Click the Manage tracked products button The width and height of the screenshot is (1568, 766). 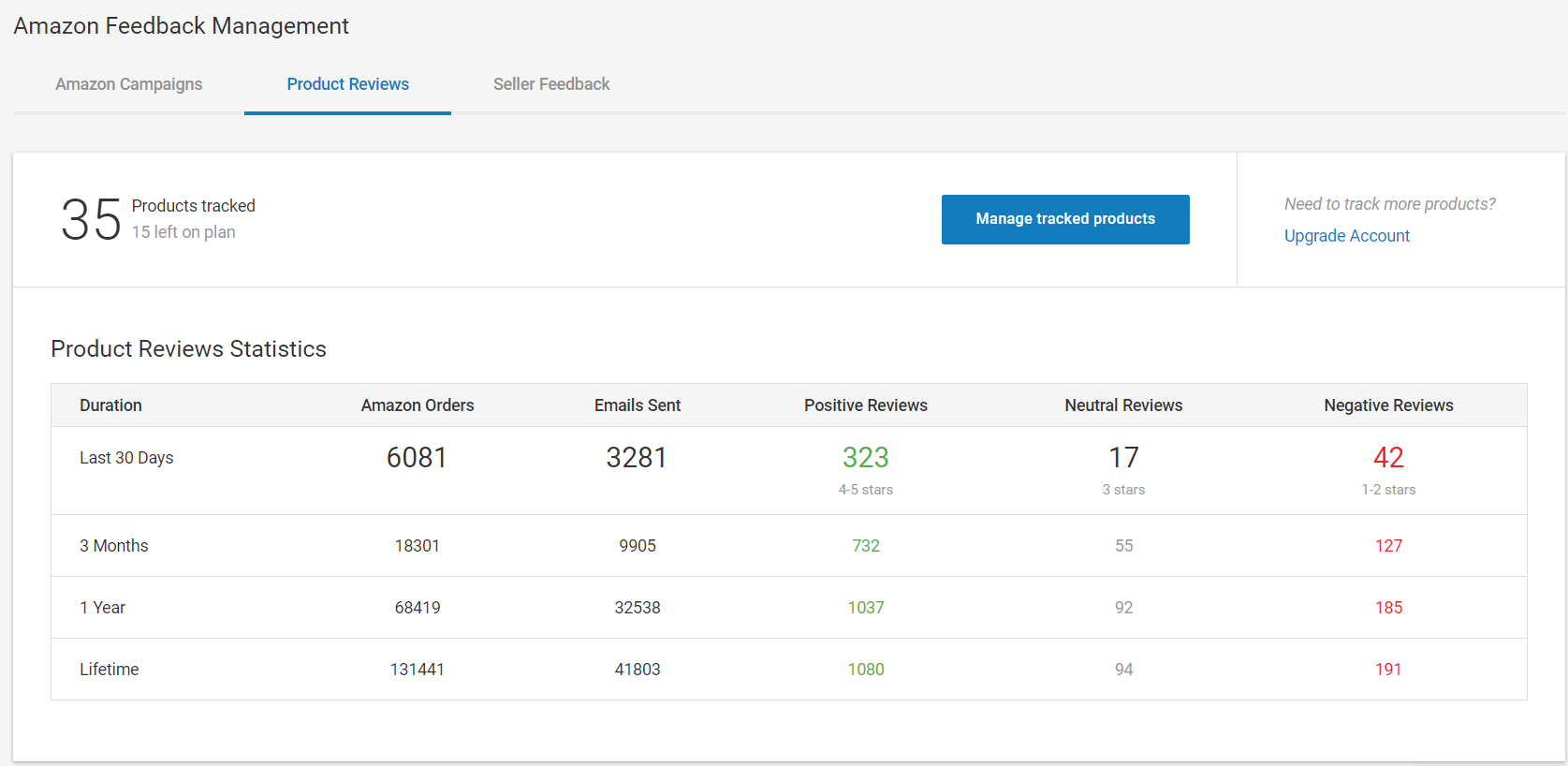click(x=1064, y=219)
